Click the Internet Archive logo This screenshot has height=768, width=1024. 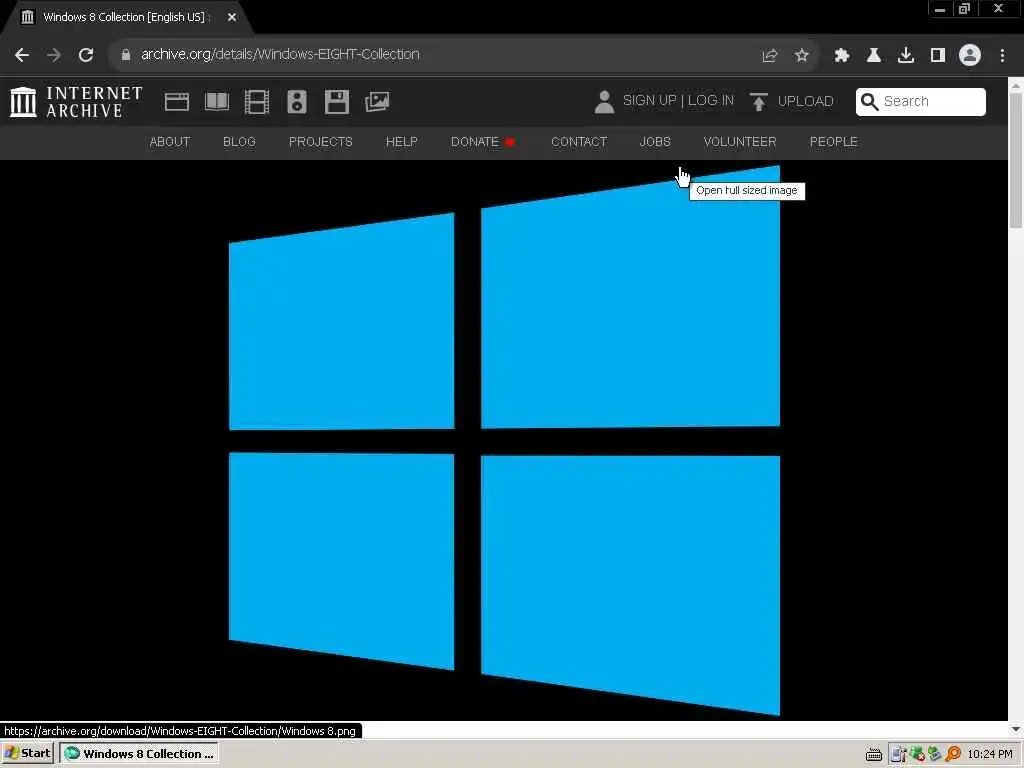pyautogui.click(x=76, y=102)
